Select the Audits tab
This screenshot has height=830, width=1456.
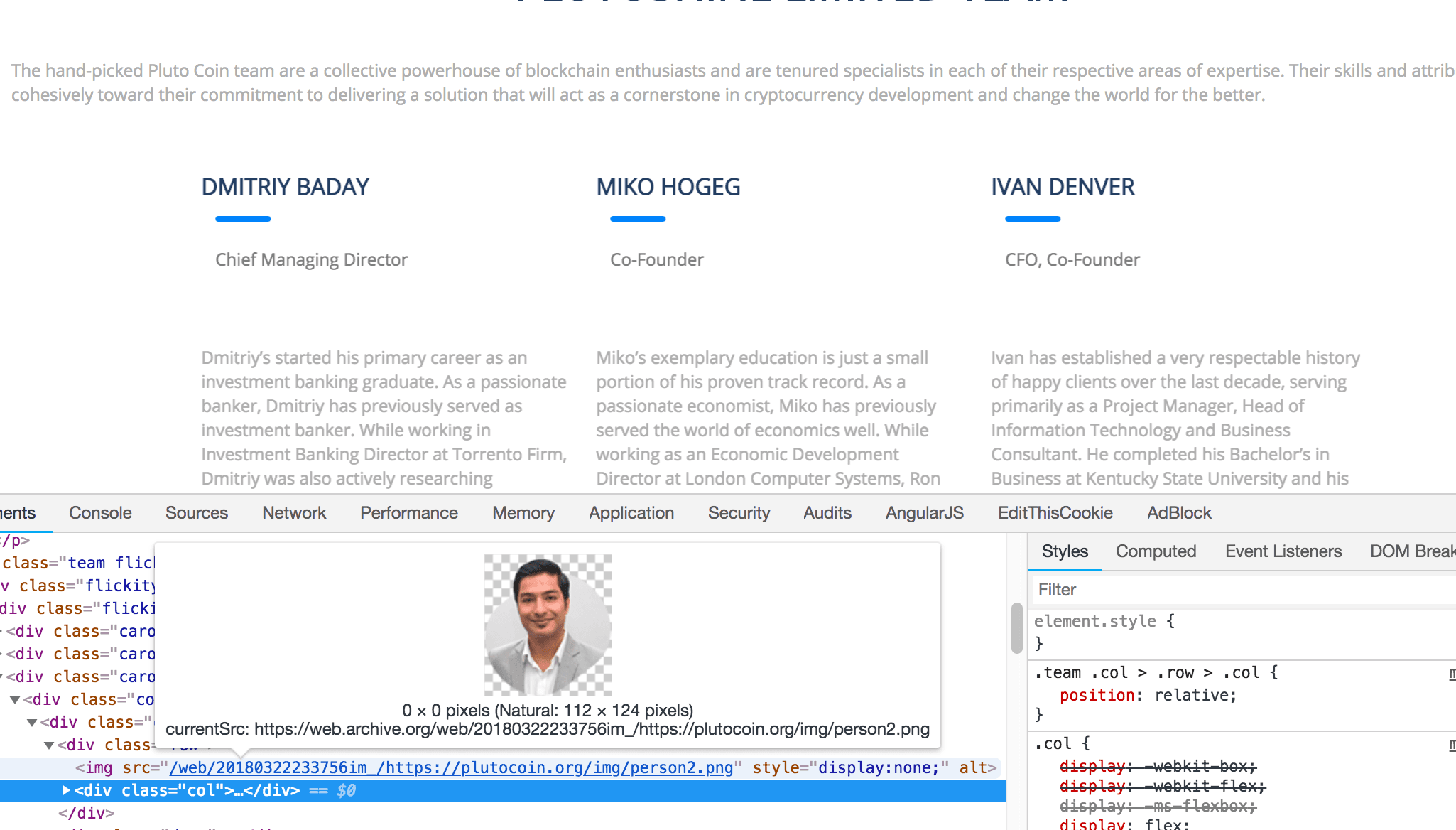[827, 512]
